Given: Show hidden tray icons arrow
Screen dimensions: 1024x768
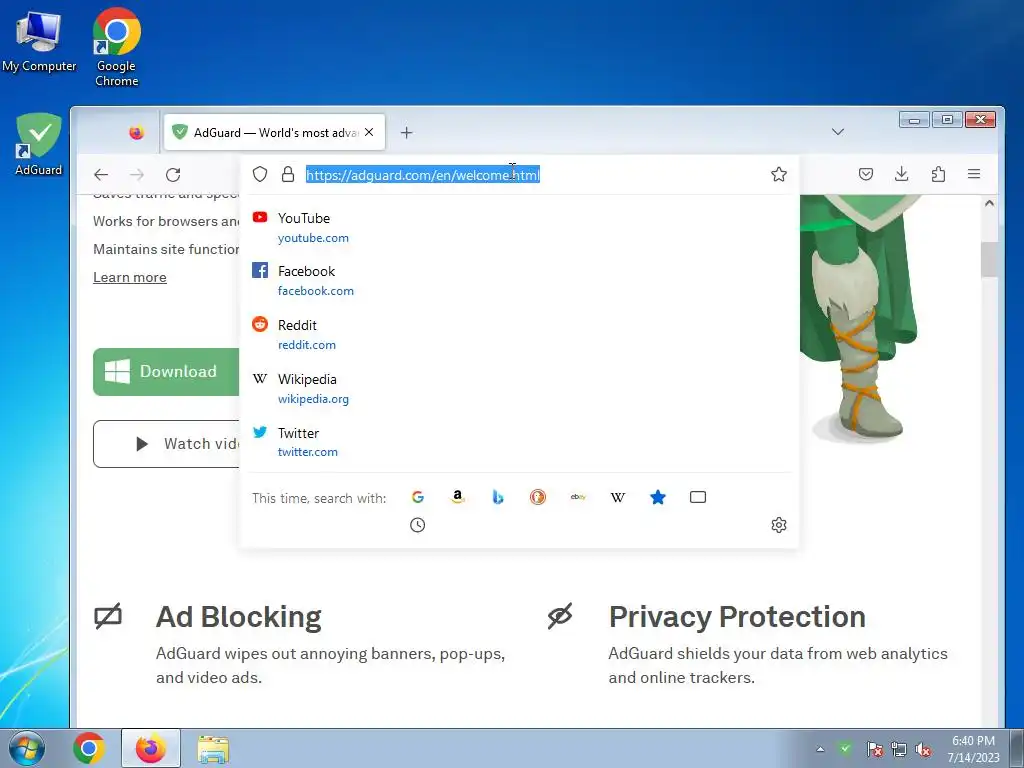Looking at the screenshot, I should [820, 749].
